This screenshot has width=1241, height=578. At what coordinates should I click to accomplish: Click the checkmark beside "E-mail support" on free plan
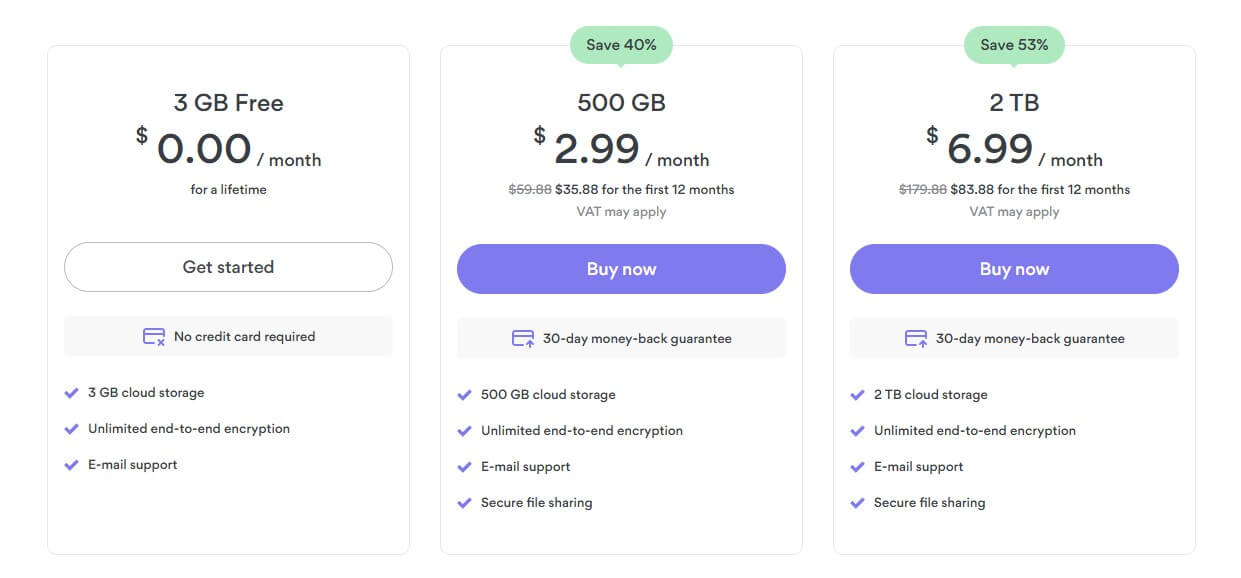[x=73, y=464]
